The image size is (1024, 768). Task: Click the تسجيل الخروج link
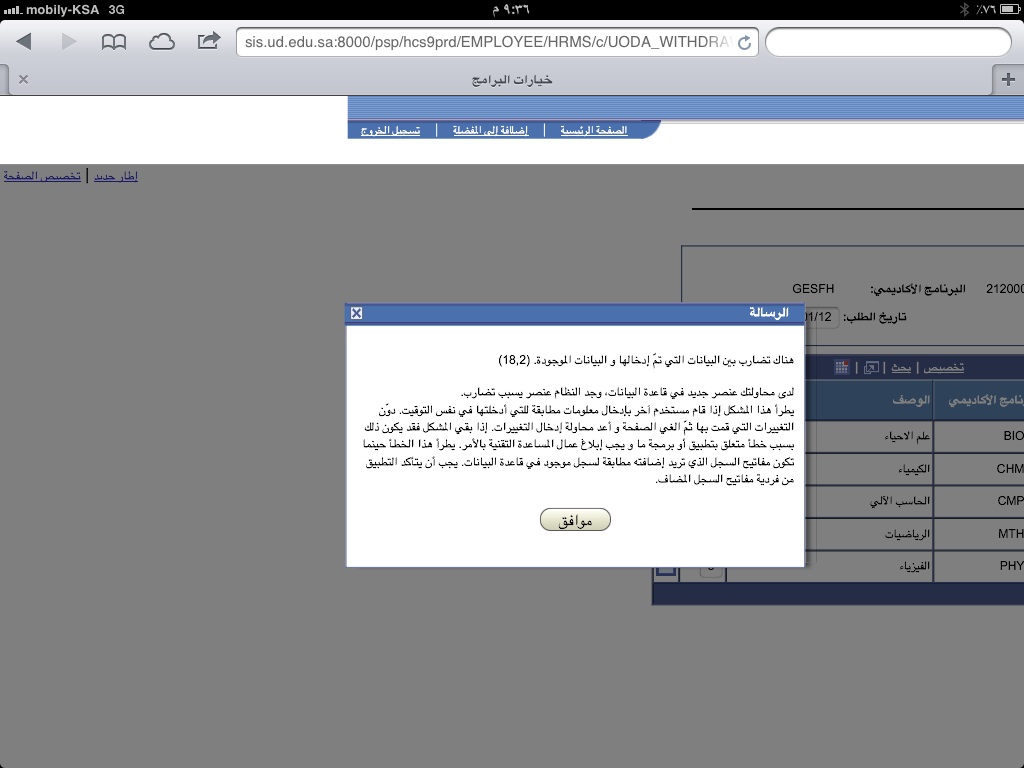pyautogui.click(x=391, y=131)
